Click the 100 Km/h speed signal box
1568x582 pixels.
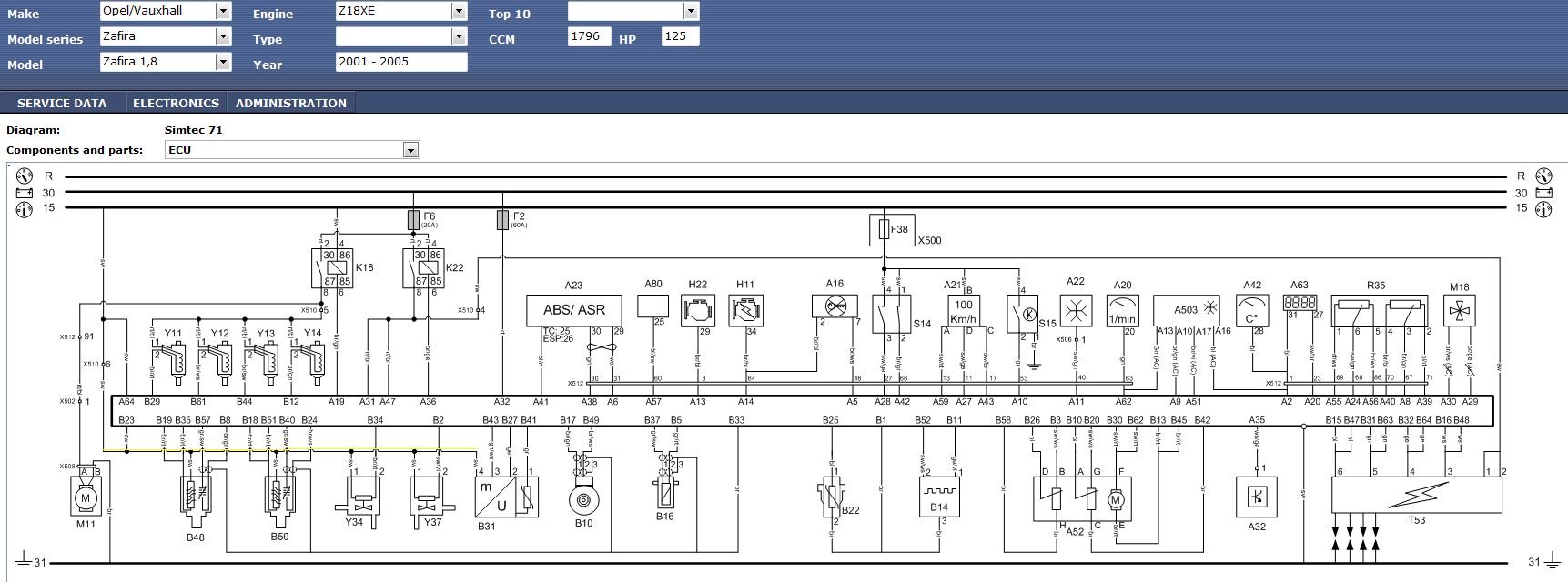coord(964,311)
